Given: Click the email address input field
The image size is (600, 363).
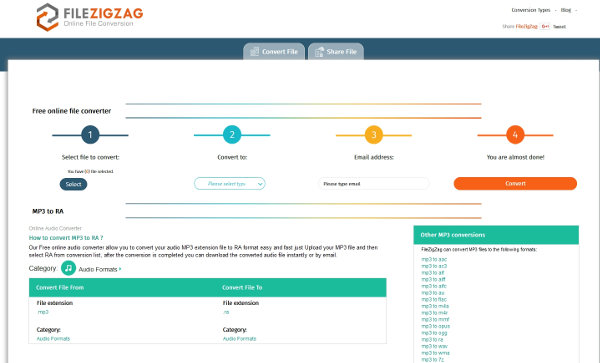Looking at the screenshot, I should pos(374,184).
